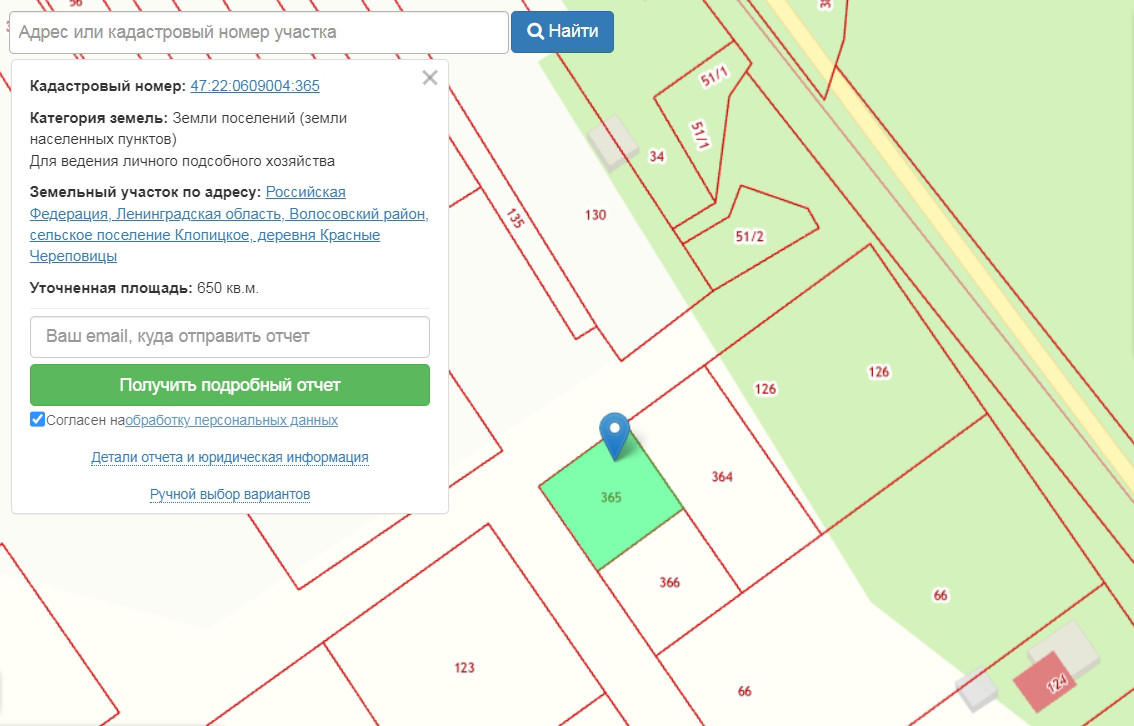Screen dimensions: 1134x726
Task: Toggle the personal data consent checkbox
Action: click(x=38, y=419)
